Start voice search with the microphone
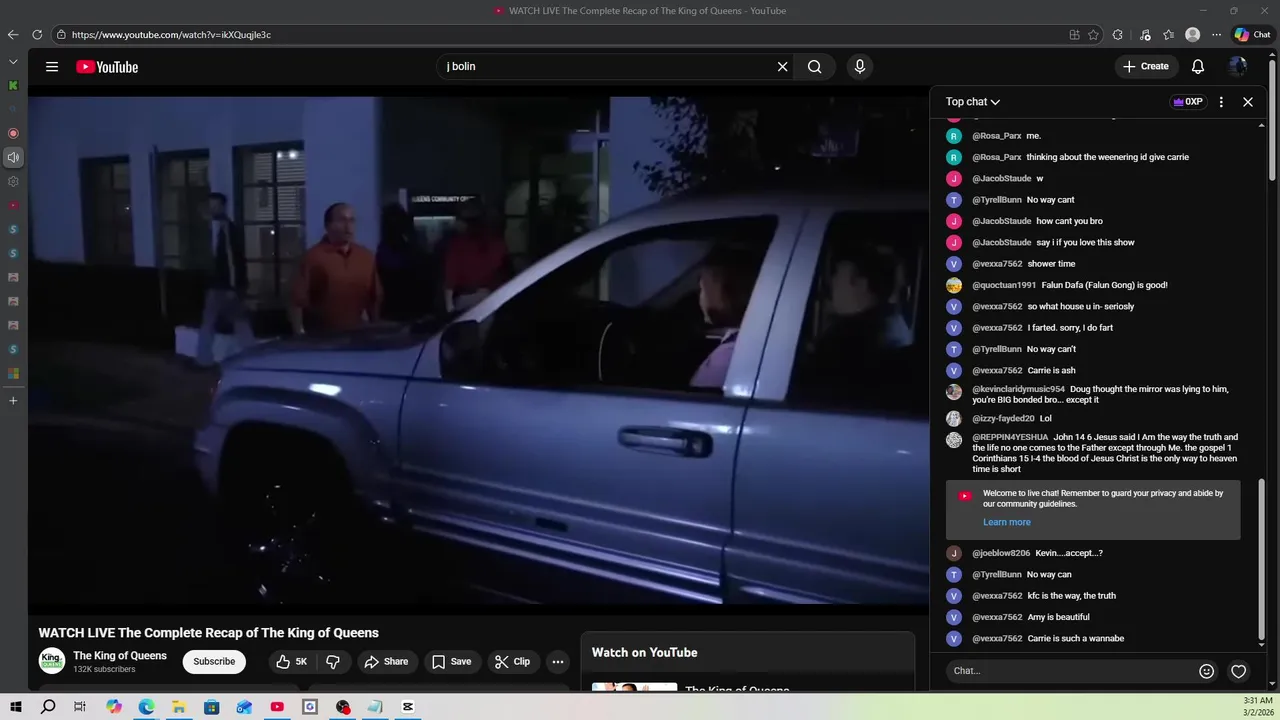1280x720 pixels. [x=859, y=67]
